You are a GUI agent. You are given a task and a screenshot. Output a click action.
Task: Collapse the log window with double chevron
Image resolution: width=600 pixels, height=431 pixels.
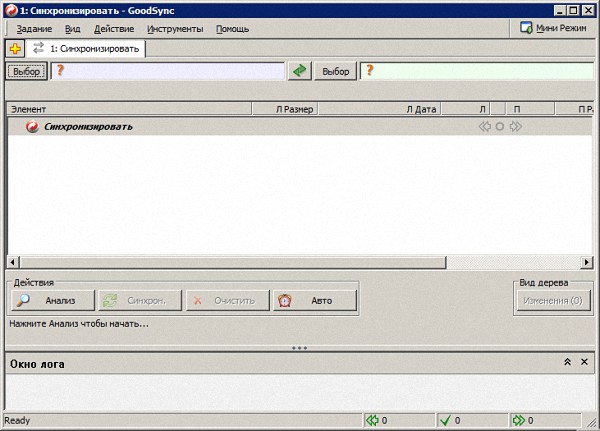[567, 362]
